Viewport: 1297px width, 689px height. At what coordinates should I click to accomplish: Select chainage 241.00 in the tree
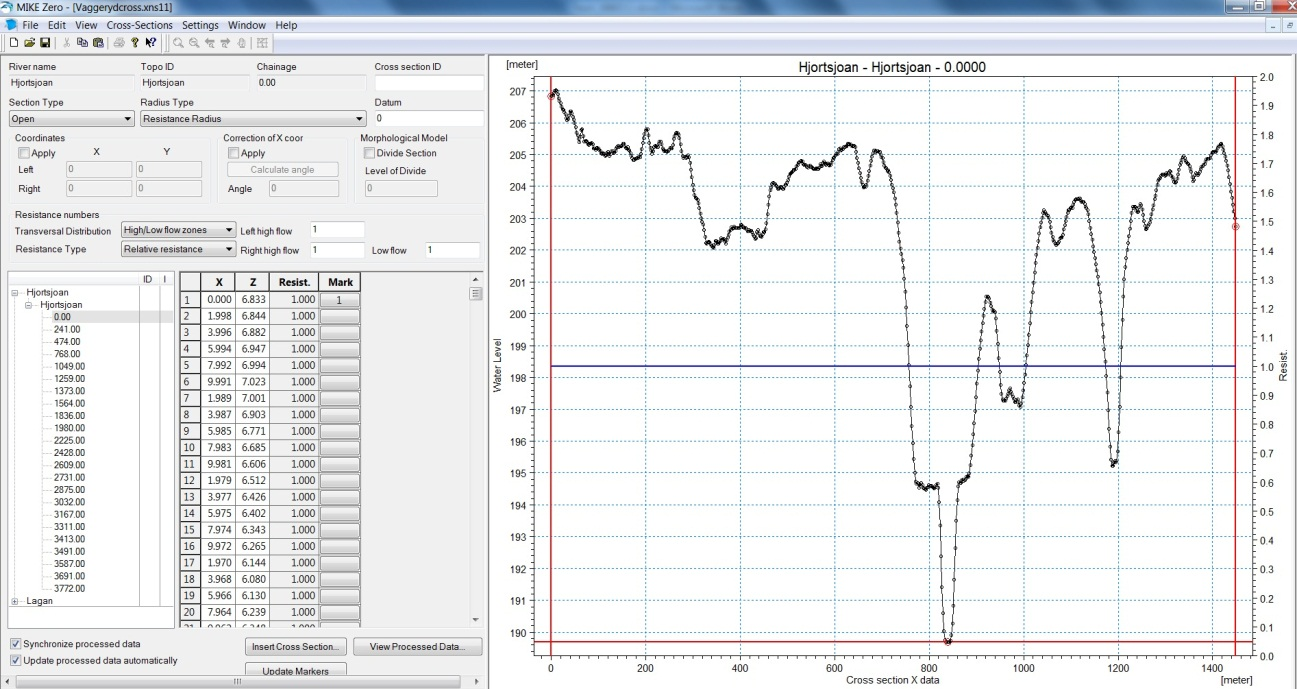pos(67,329)
